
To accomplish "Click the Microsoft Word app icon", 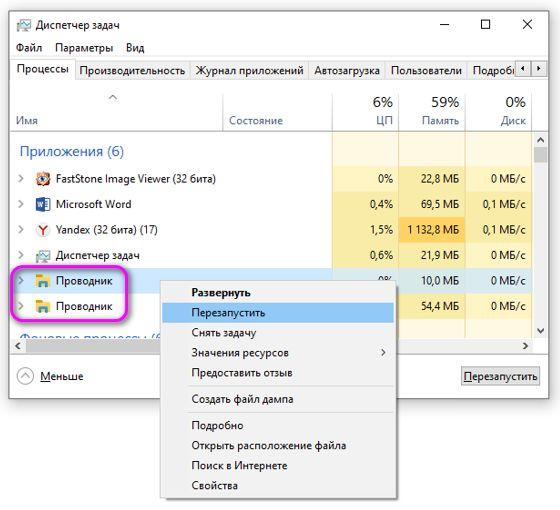I will pyautogui.click(x=43, y=204).
